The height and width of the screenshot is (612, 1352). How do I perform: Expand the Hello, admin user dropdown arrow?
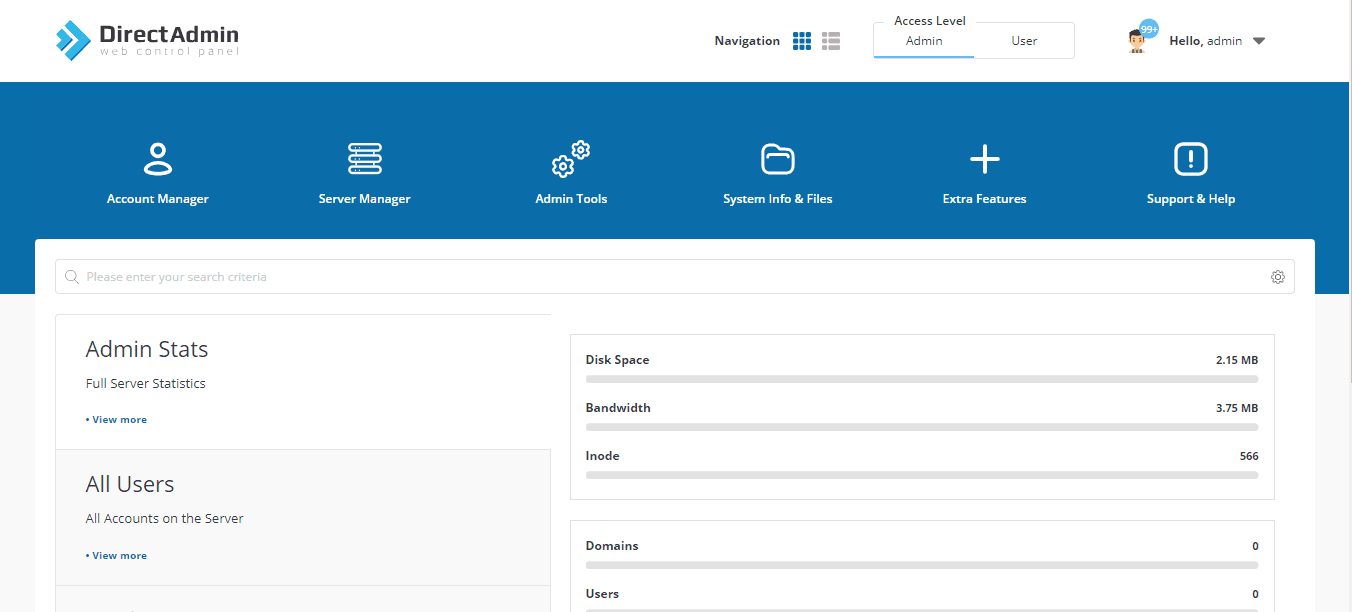click(1259, 41)
